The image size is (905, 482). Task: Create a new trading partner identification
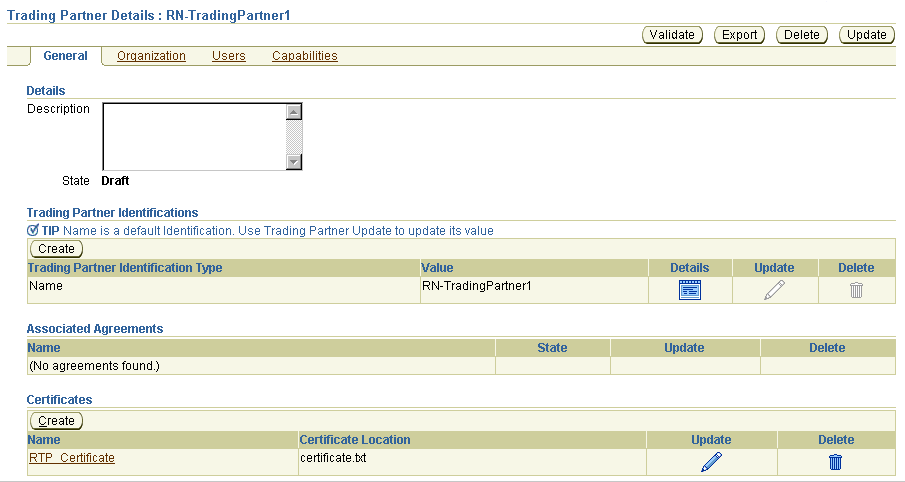[57, 249]
